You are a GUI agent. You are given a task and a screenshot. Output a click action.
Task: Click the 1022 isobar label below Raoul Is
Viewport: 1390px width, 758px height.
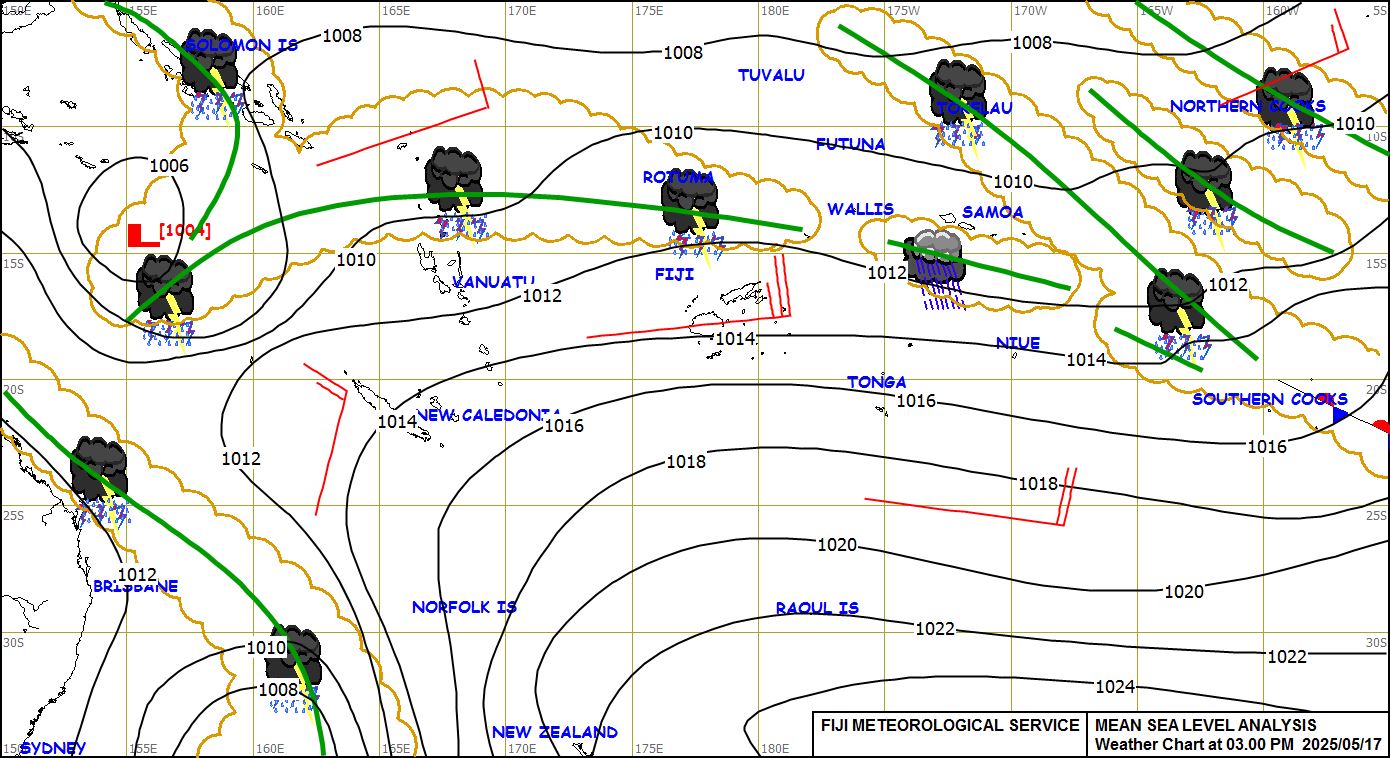click(935, 629)
